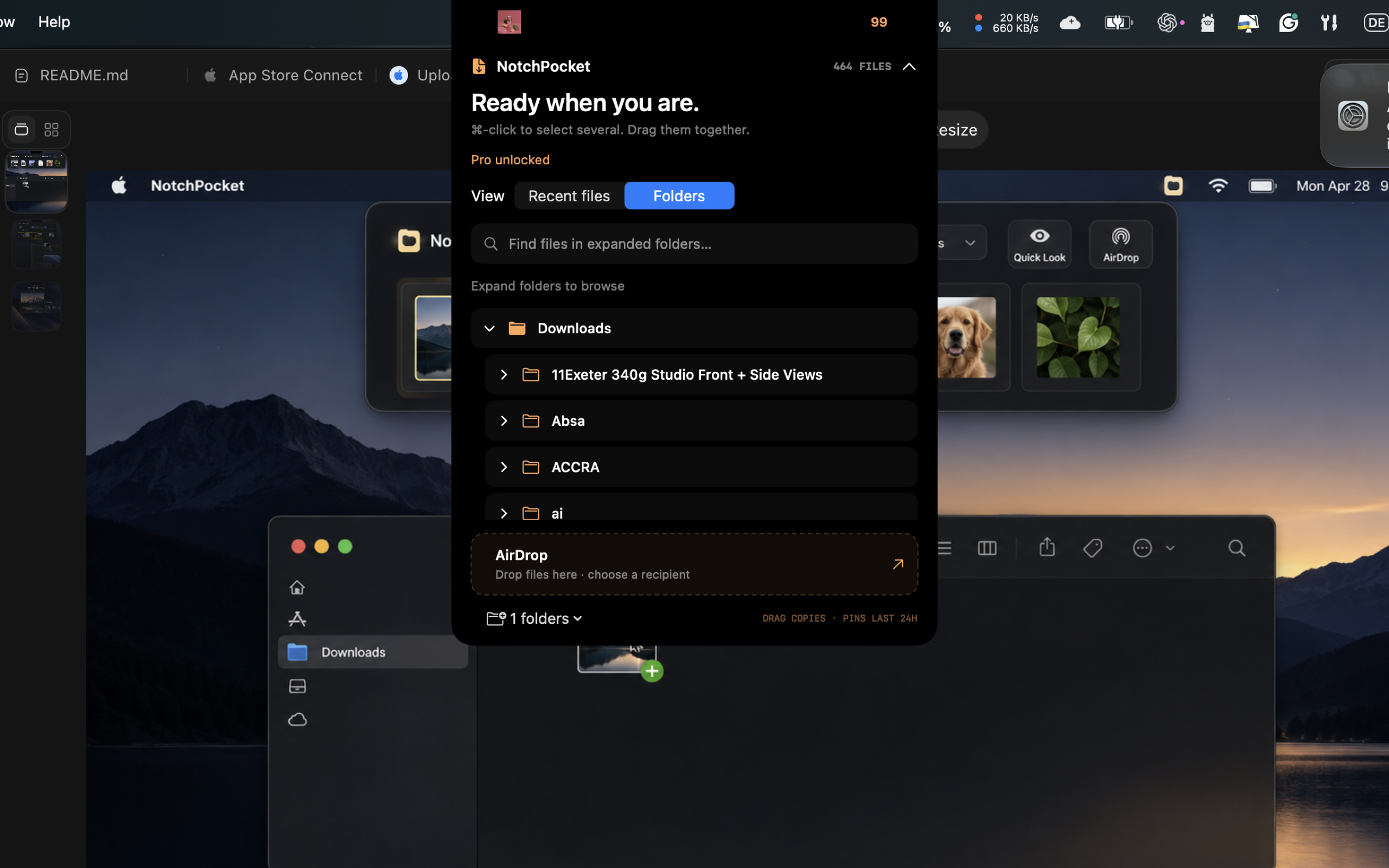The image size is (1389, 868).
Task: Click the Find files in expanded folders search field
Action: (694, 244)
